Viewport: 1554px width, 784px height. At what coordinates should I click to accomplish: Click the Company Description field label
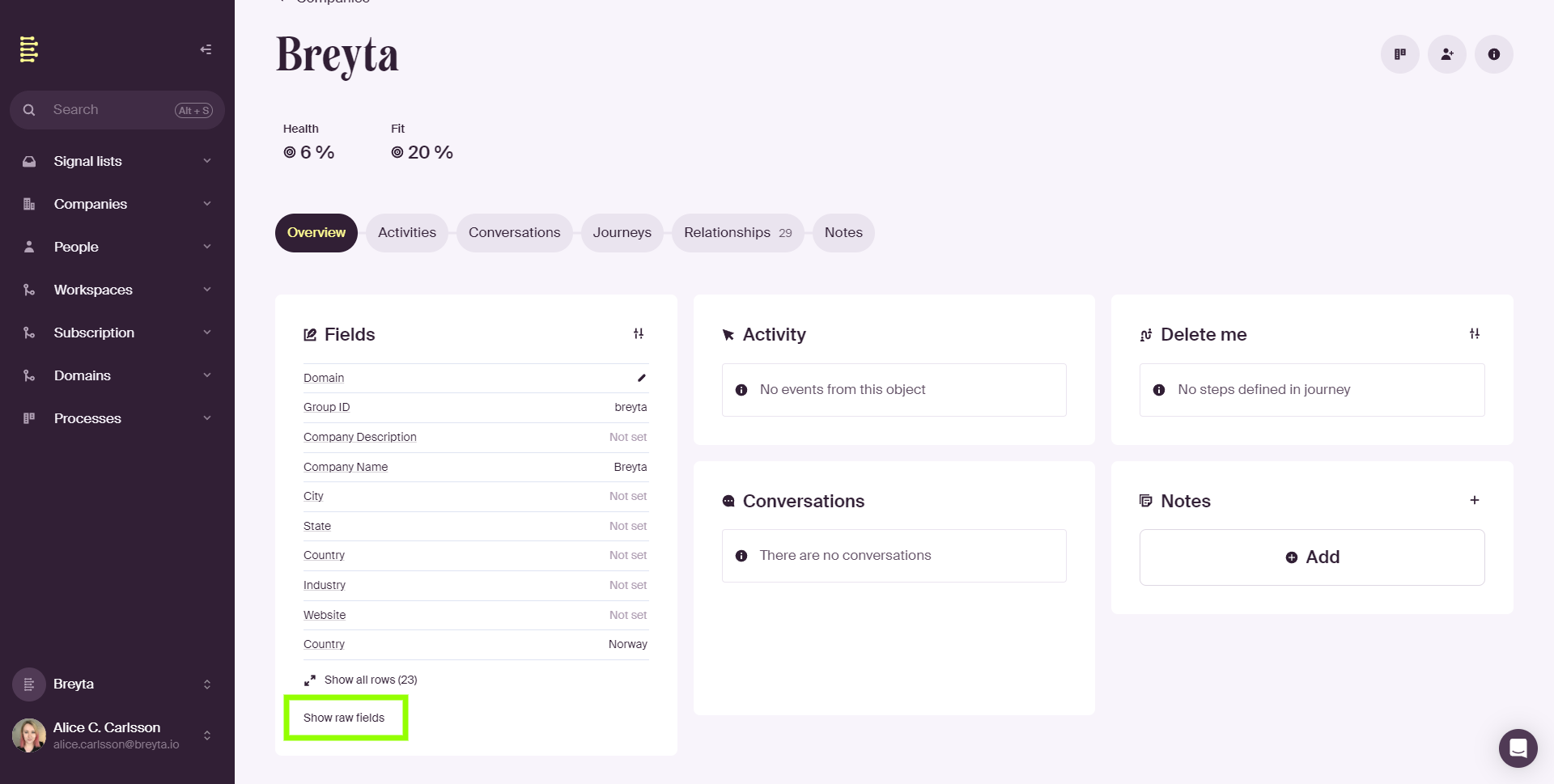(360, 437)
